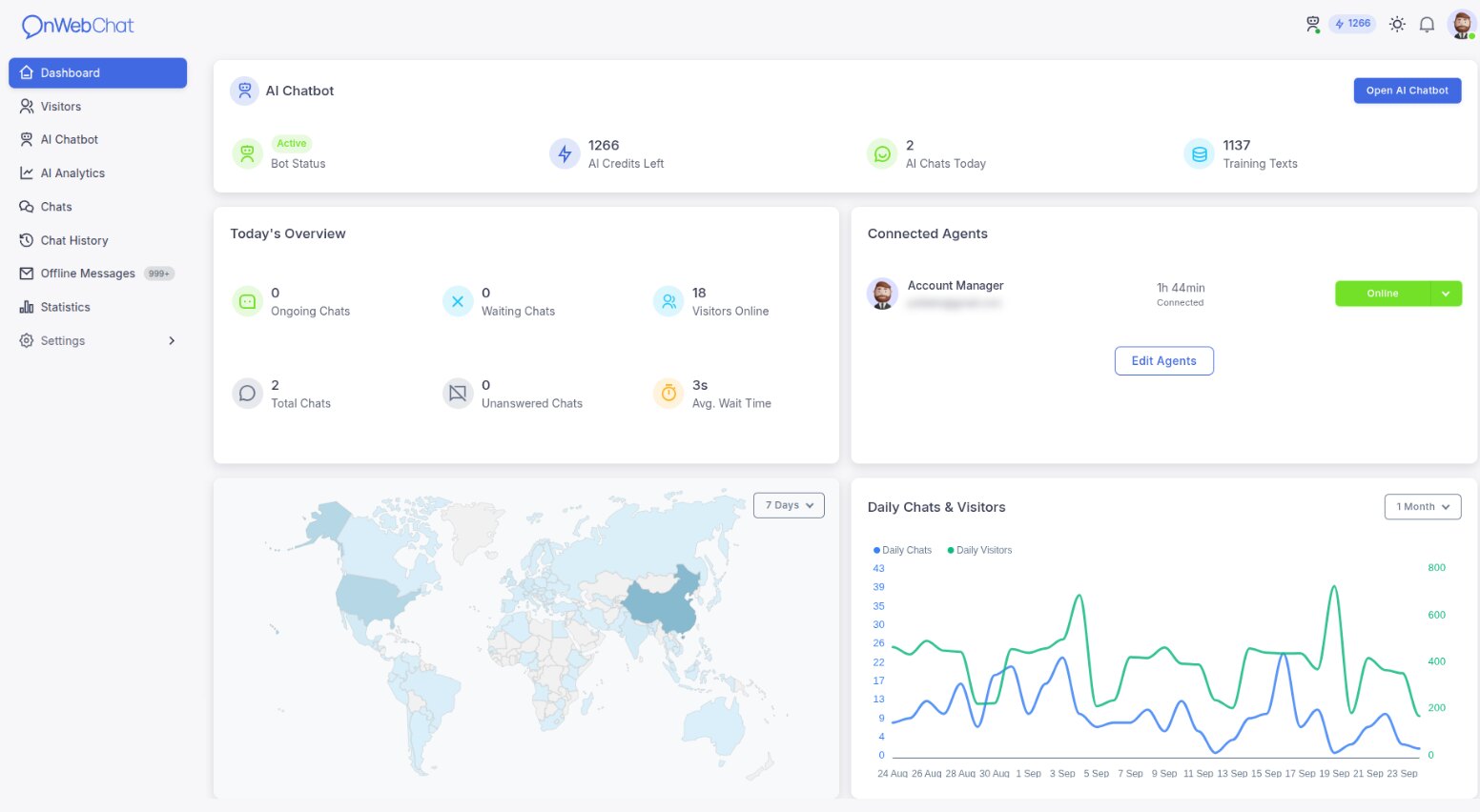Image resolution: width=1480 pixels, height=812 pixels.
Task: Open the chatbot robot icon in header
Action: click(x=1313, y=24)
